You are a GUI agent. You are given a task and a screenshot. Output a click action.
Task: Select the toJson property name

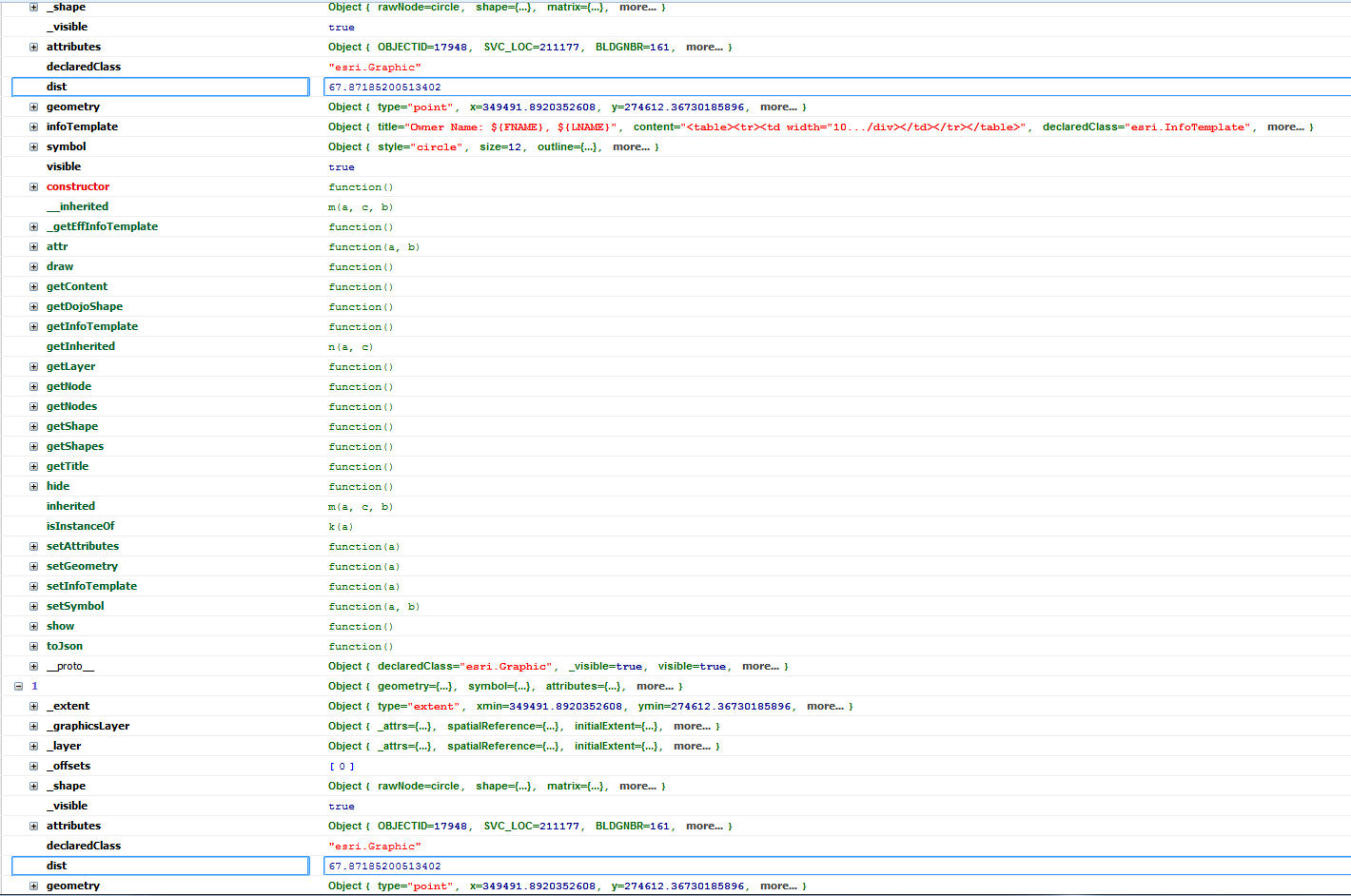pos(65,646)
